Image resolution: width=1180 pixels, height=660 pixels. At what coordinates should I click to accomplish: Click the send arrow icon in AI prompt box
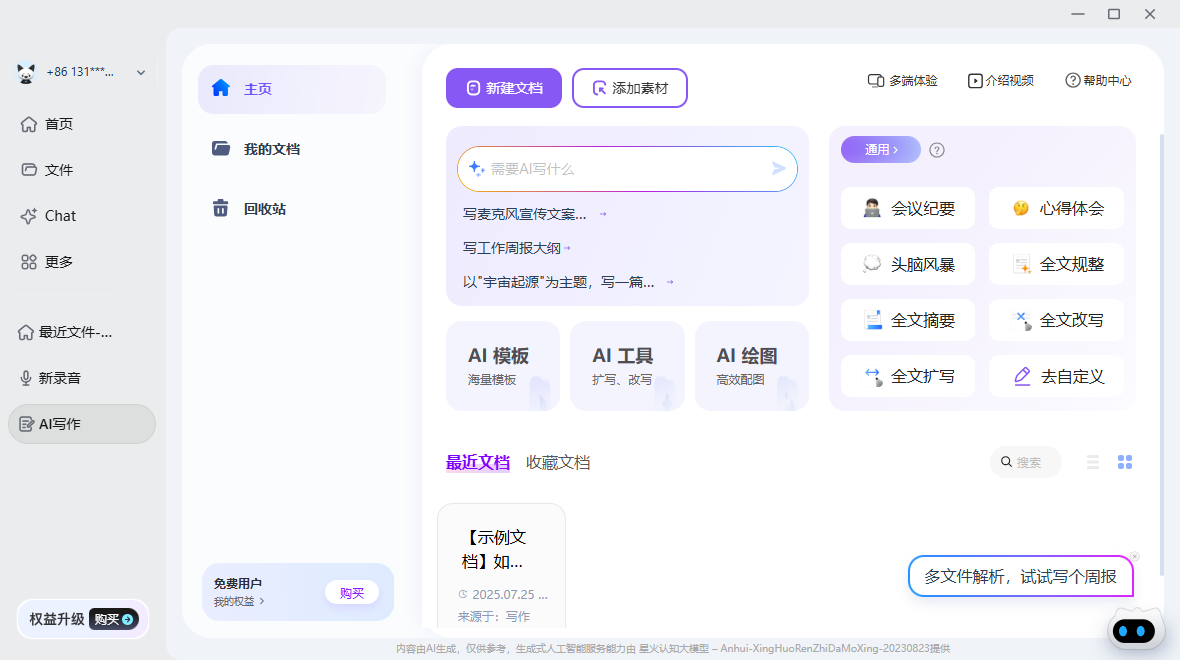(x=779, y=169)
